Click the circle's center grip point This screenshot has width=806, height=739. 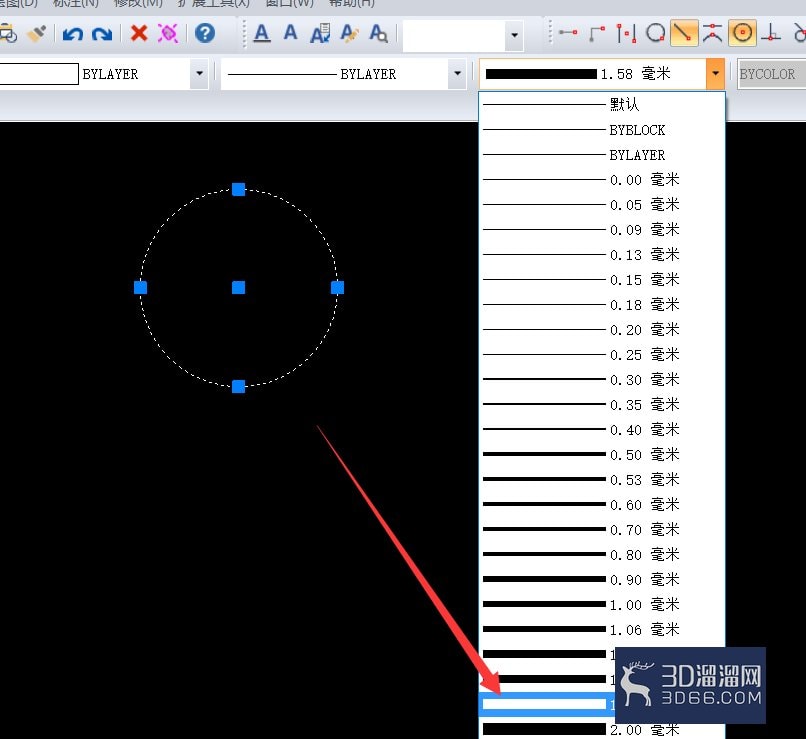tap(239, 287)
